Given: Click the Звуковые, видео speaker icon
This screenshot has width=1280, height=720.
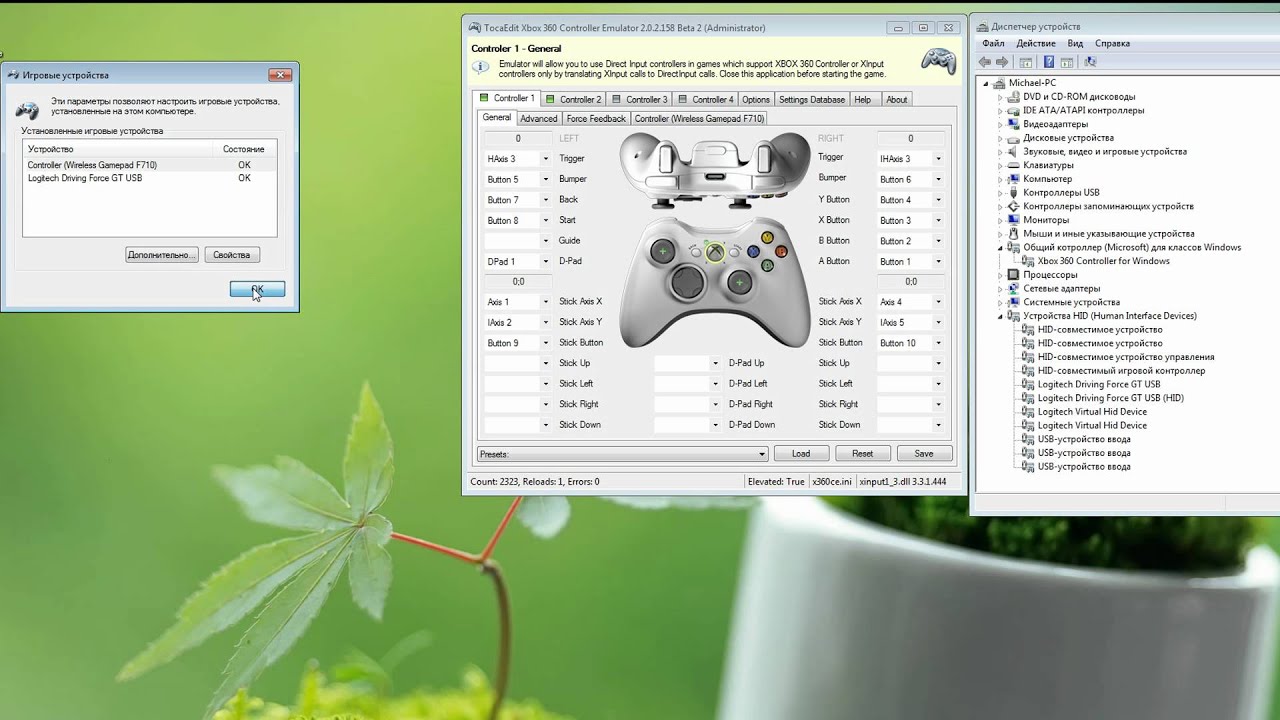Looking at the screenshot, I should click(1014, 152).
